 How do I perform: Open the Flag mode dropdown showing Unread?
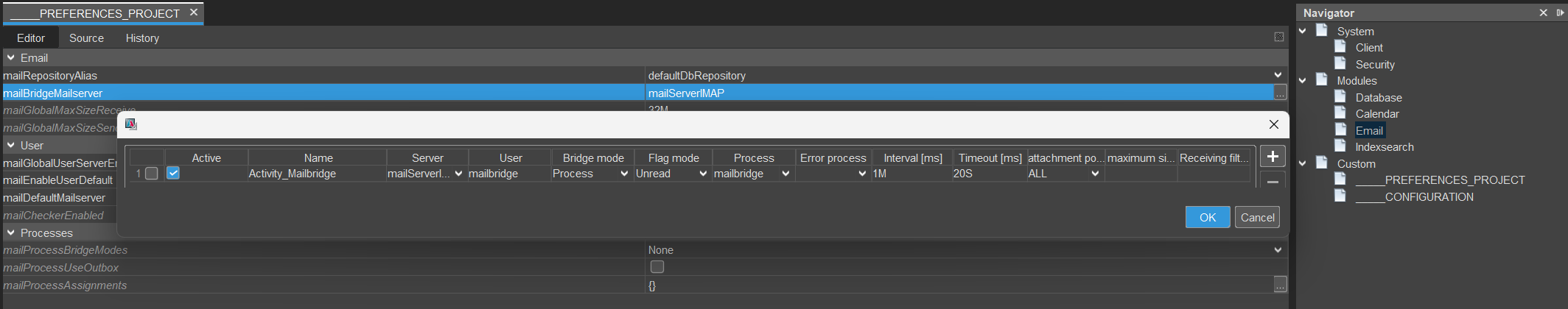[x=702, y=174]
